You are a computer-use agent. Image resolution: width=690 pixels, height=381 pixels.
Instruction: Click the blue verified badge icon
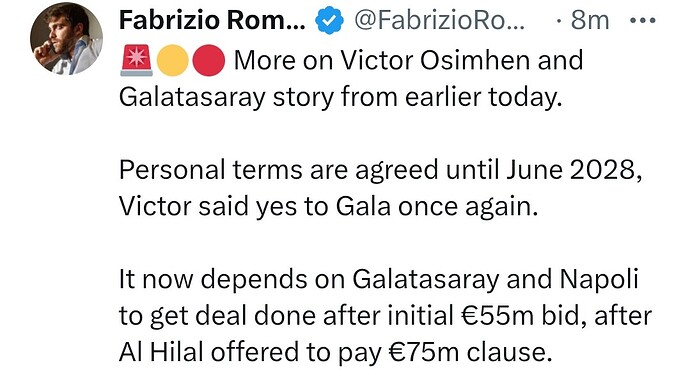click(x=330, y=21)
